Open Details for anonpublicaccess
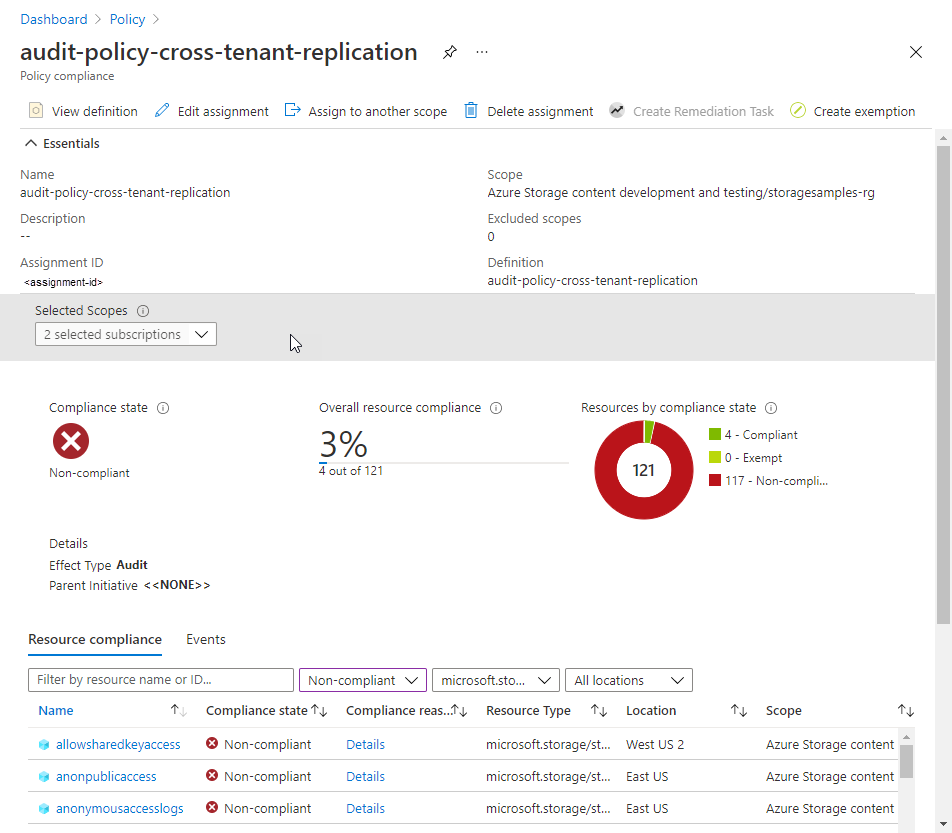 tap(365, 776)
